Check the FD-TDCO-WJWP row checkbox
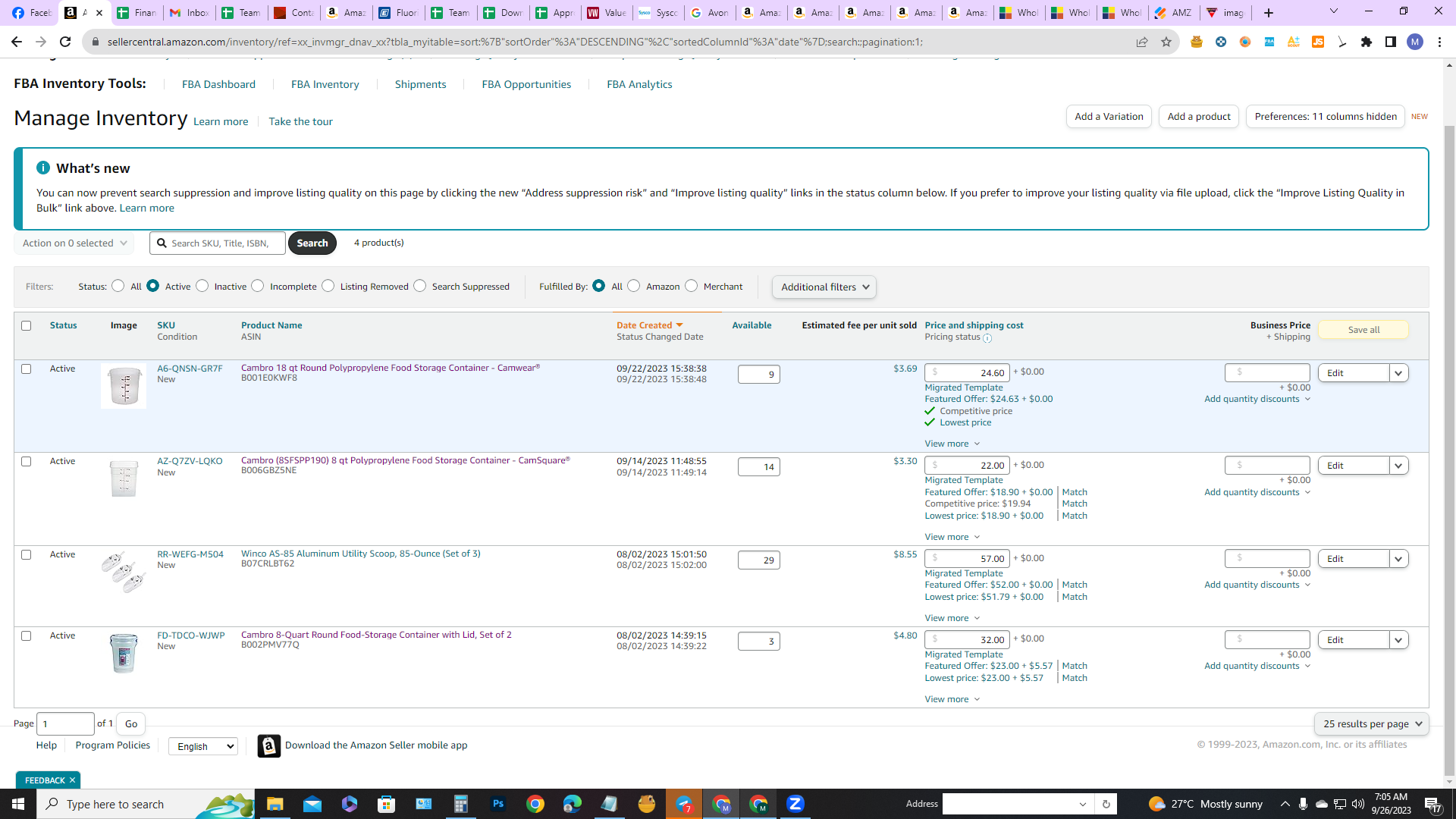The height and width of the screenshot is (819, 1456). pyautogui.click(x=27, y=635)
